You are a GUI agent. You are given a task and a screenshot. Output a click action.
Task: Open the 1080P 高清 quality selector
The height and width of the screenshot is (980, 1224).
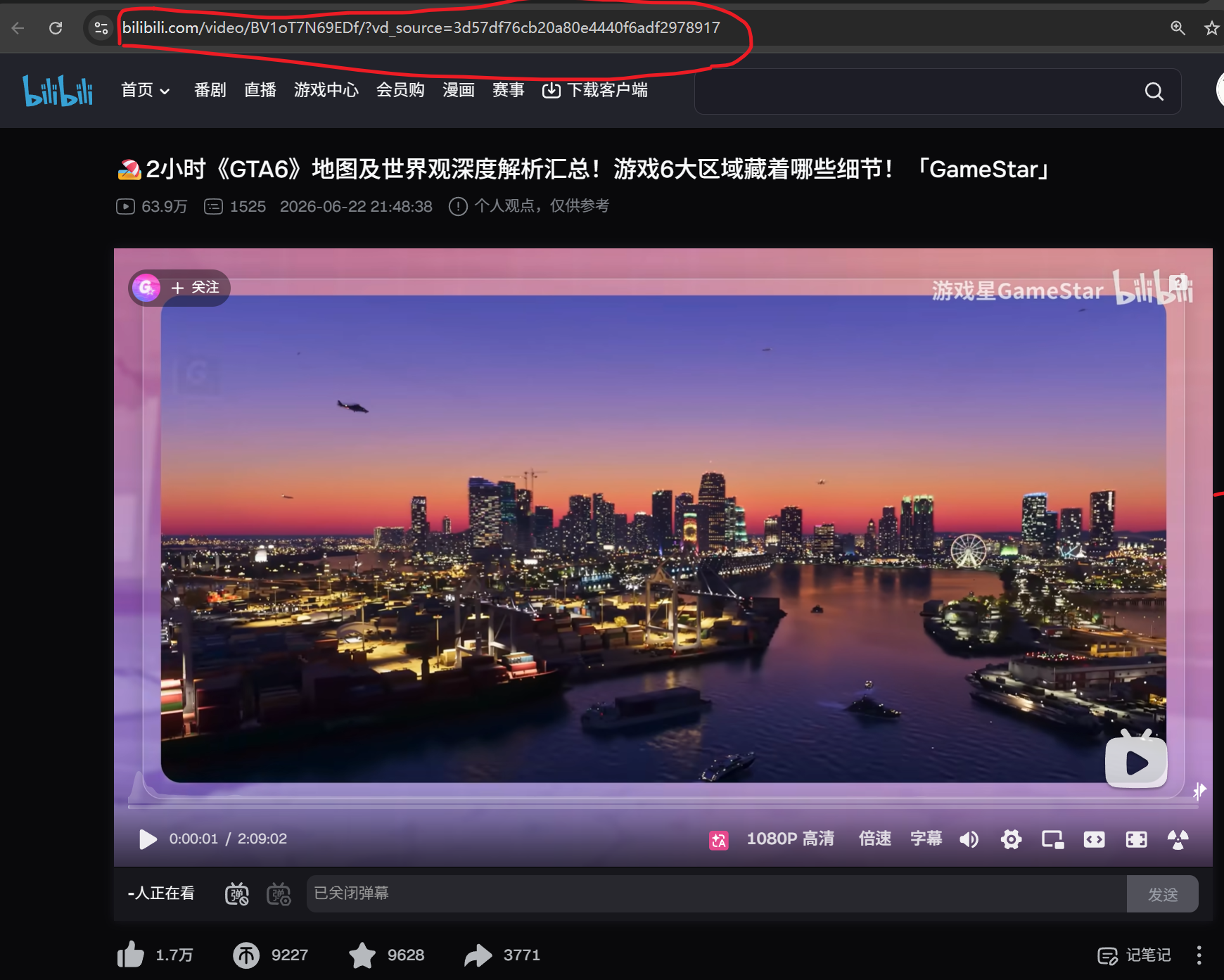[790, 839]
